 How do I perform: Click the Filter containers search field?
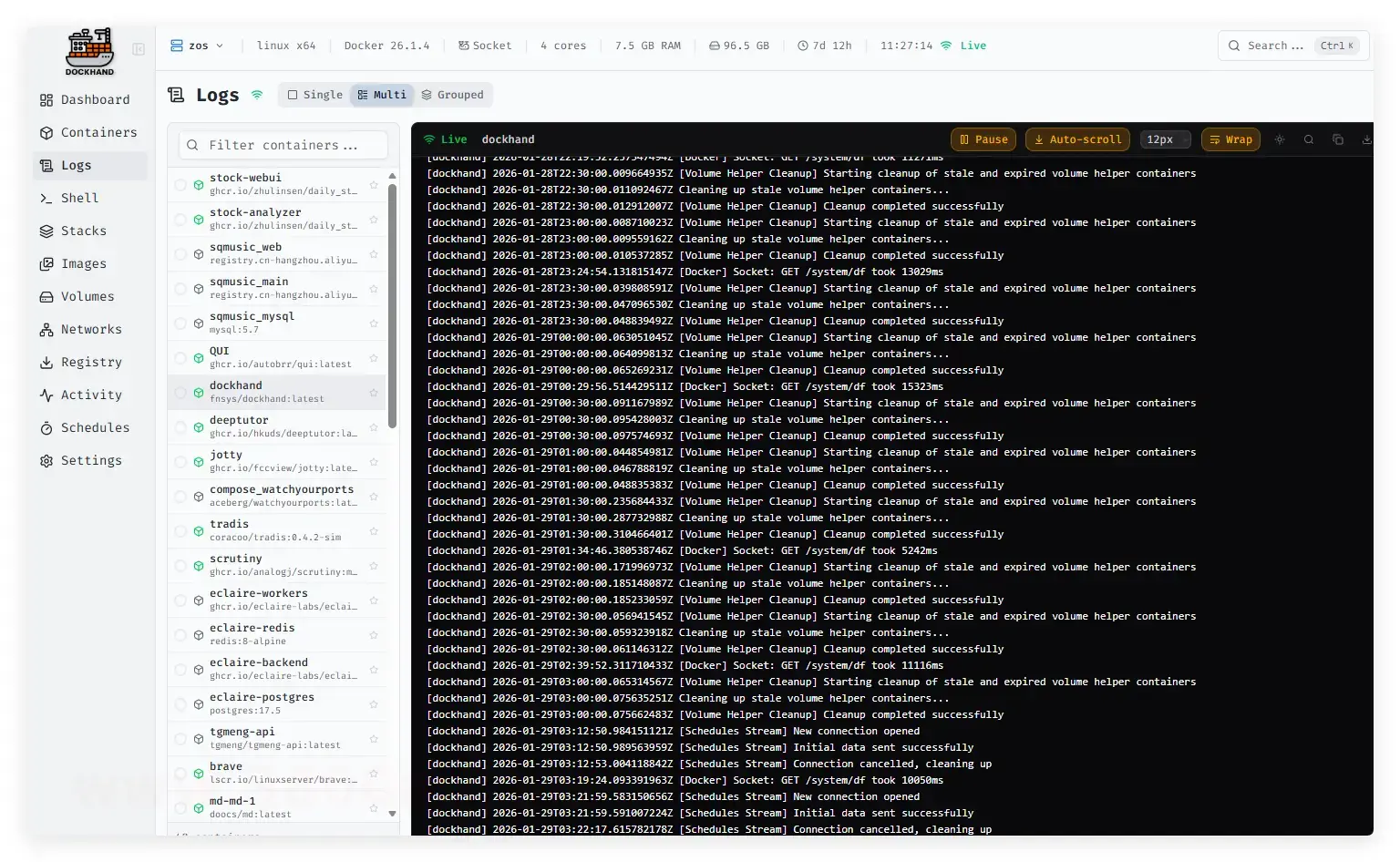(x=283, y=145)
